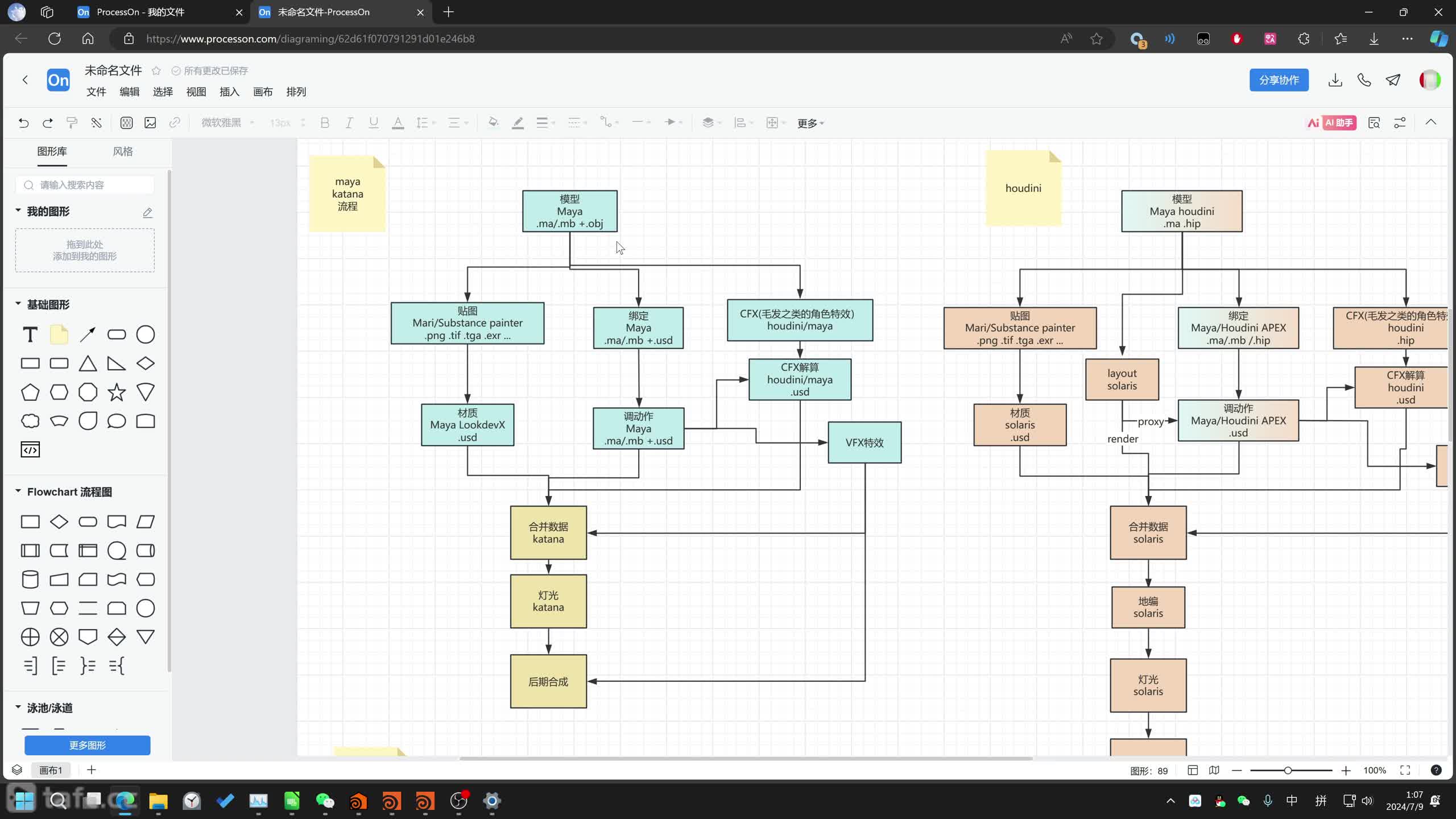The height and width of the screenshot is (819, 1456).
Task: Select the code block shape icon
Action: click(x=30, y=450)
